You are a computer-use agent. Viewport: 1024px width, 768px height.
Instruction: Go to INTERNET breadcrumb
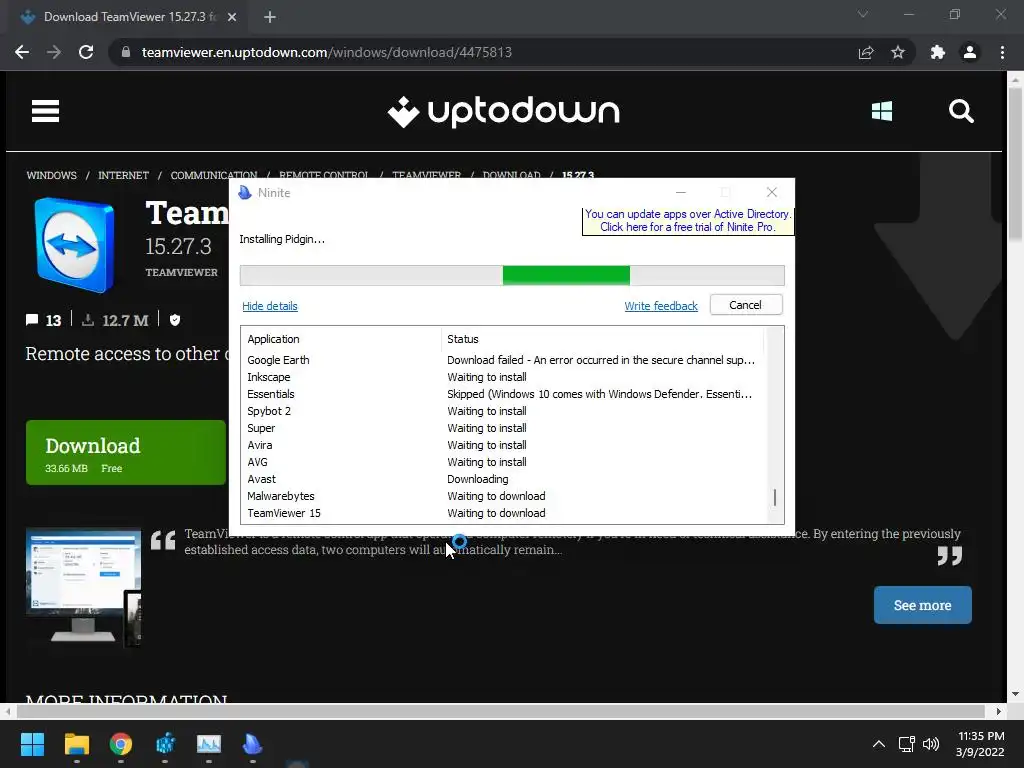(x=123, y=176)
